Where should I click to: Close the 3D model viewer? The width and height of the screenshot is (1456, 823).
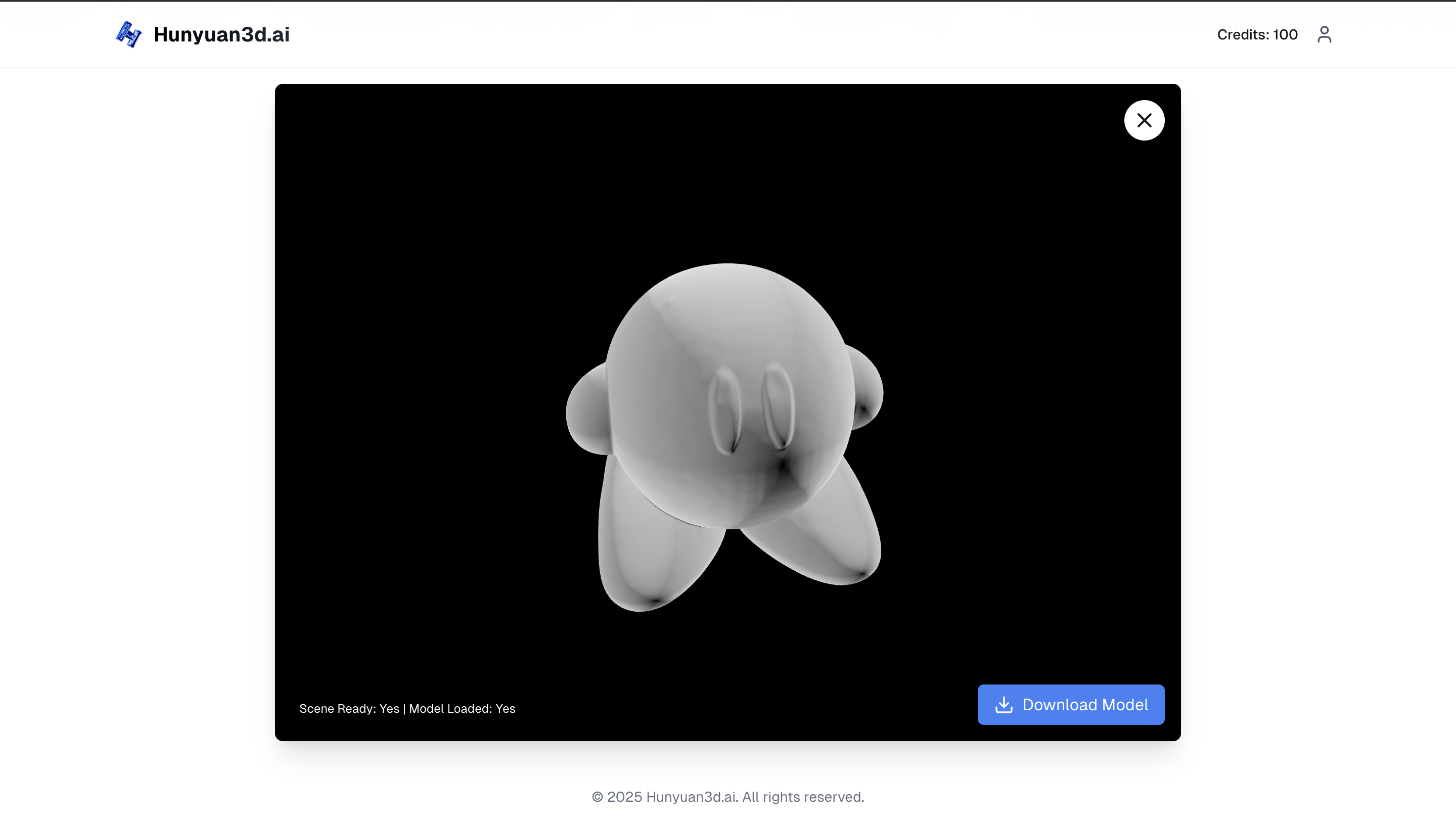[x=1144, y=120]
